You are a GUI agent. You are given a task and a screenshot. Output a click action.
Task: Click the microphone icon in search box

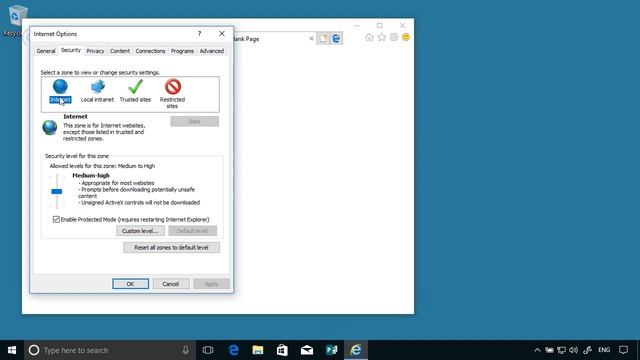point(185,350)
